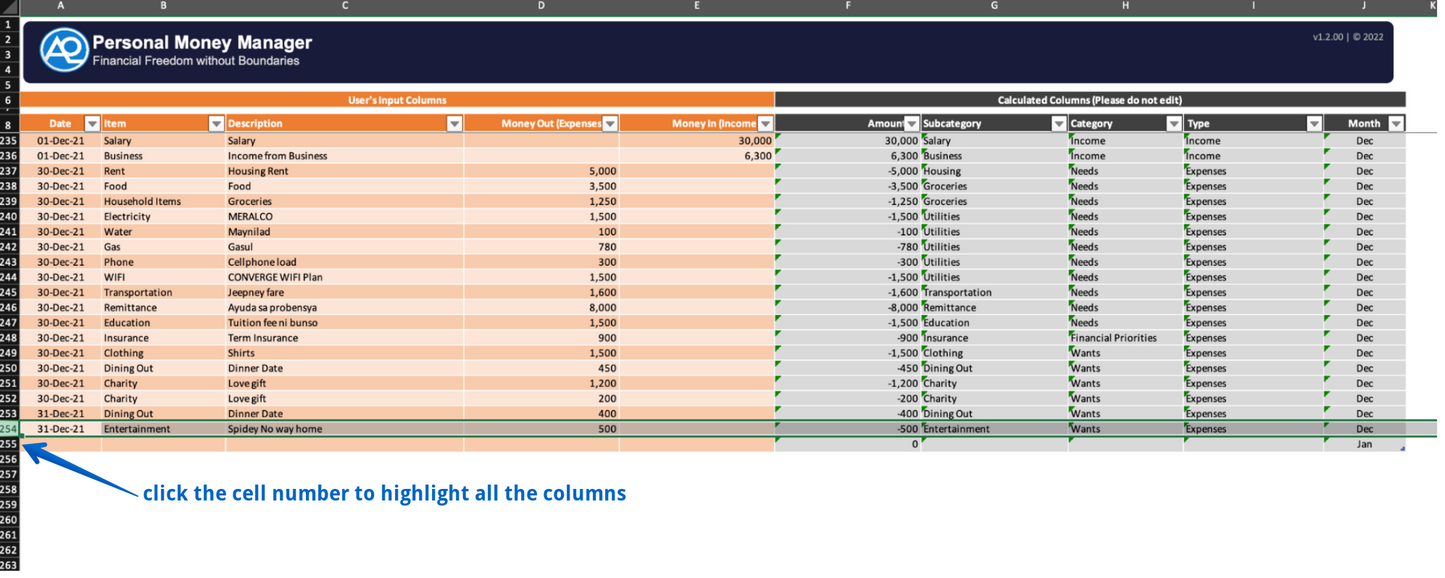1445x578 pixels.
Task: Open Money Out (Expenses) filter arrow
Action: point(610,124)
